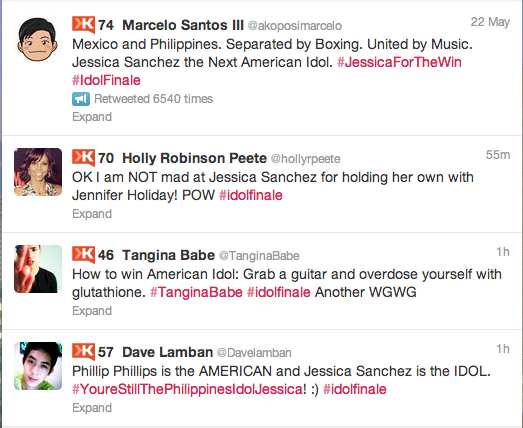Click the Klout badge next to Dave Lamban
This screenshot has height=428, width=523.
pos(83,352)
